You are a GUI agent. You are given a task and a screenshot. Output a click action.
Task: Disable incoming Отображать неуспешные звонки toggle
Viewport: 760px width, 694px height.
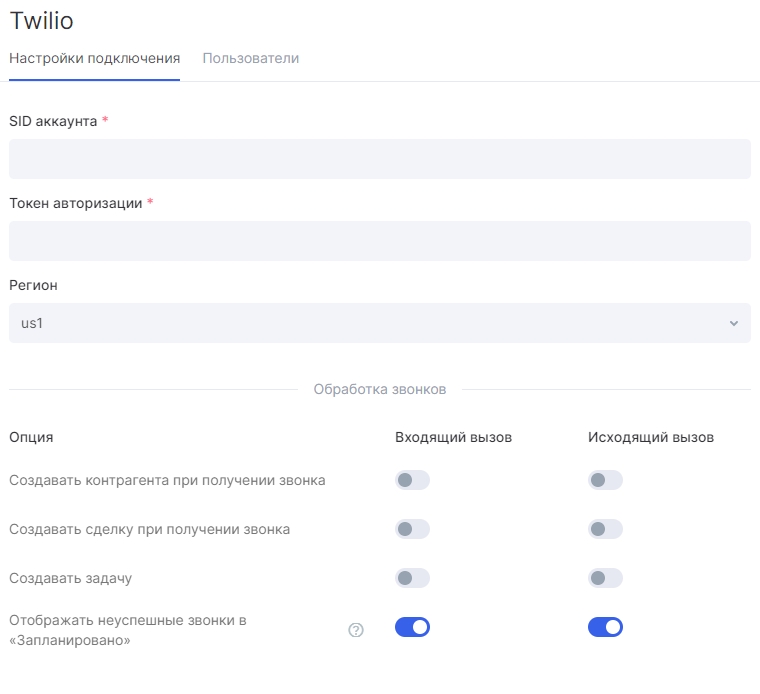(x=412, y=627)
